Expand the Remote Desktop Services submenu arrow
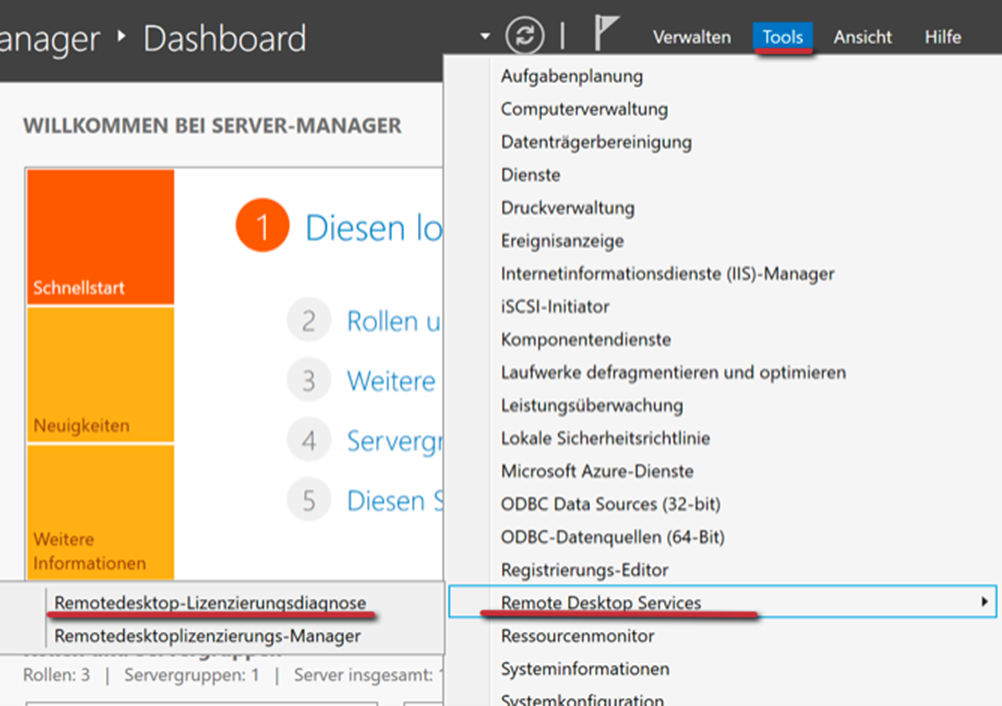This screenshot has width=1002, height=706. pyautogui.click(x=984, y=602)
